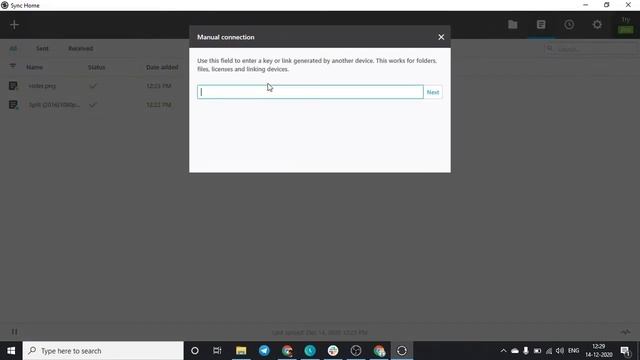The height and width of the screenshot is (360, 640).
Task: Select the first file name in list
Action: (x=42, y=86)
